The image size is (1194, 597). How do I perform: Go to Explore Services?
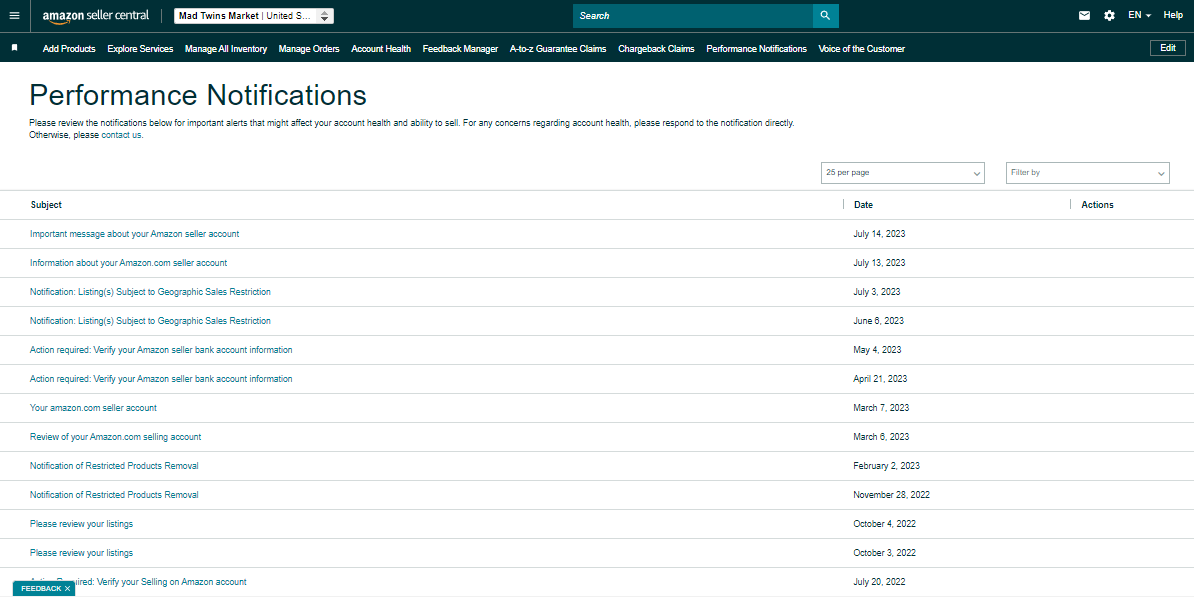tap(140, 49)
